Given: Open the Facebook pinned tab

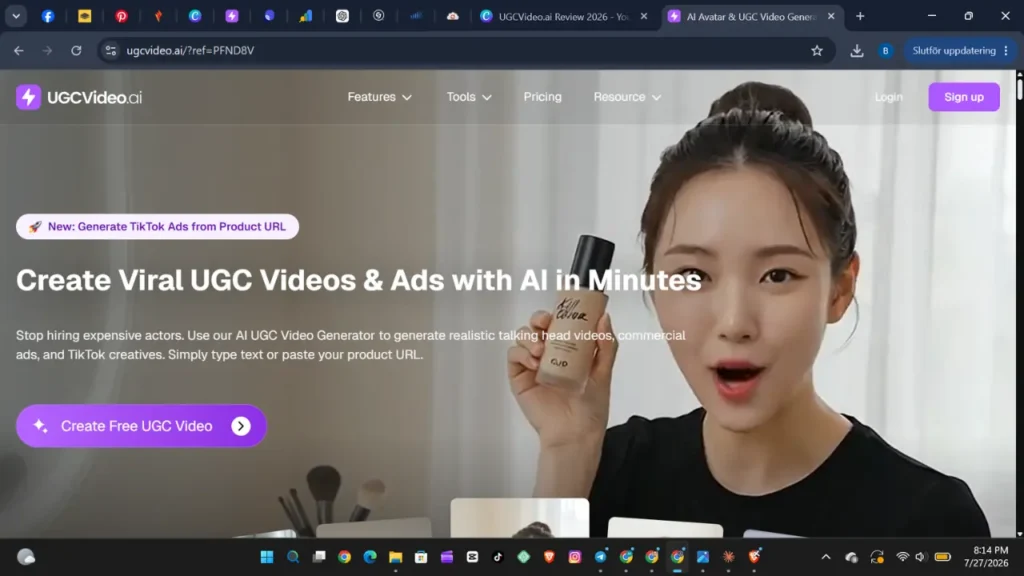Looking at the screenshot, I should pyautogui.click(x=48, y=16).
